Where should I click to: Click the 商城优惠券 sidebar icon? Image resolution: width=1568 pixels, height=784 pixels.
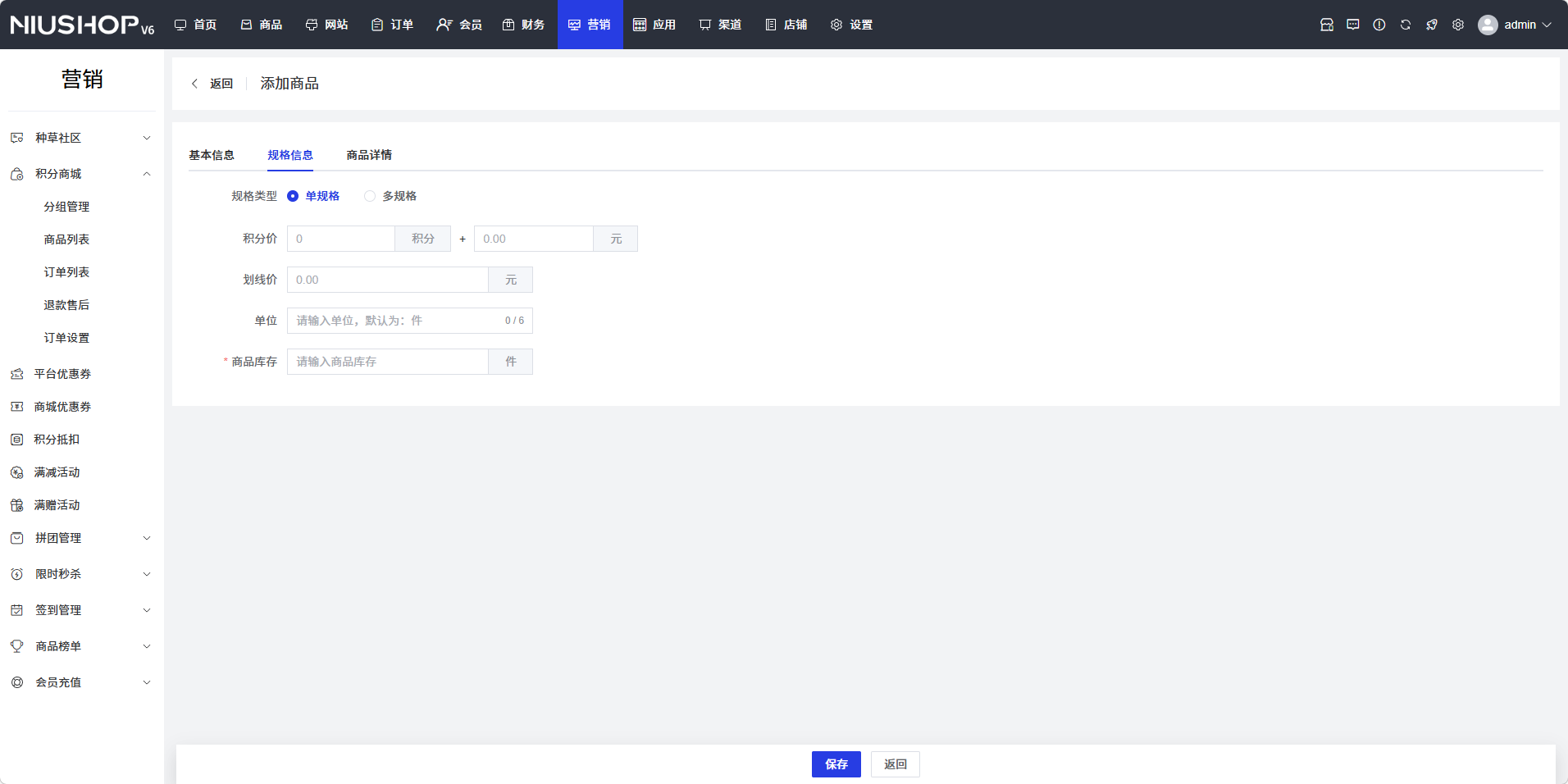[16, 407]
